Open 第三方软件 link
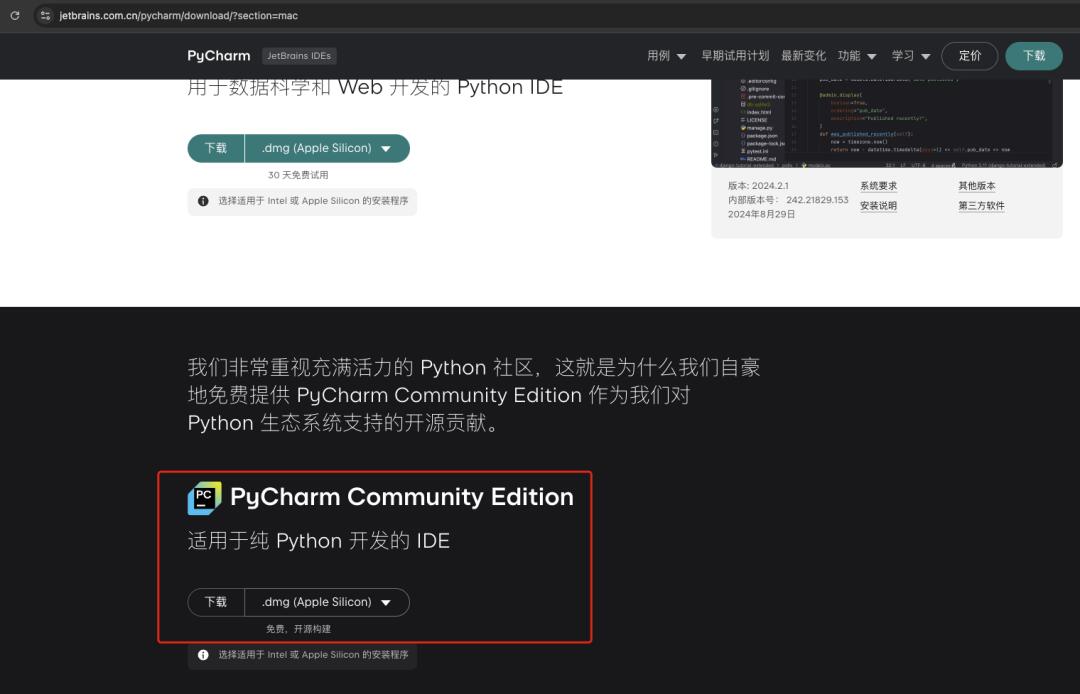 point(982,206)
